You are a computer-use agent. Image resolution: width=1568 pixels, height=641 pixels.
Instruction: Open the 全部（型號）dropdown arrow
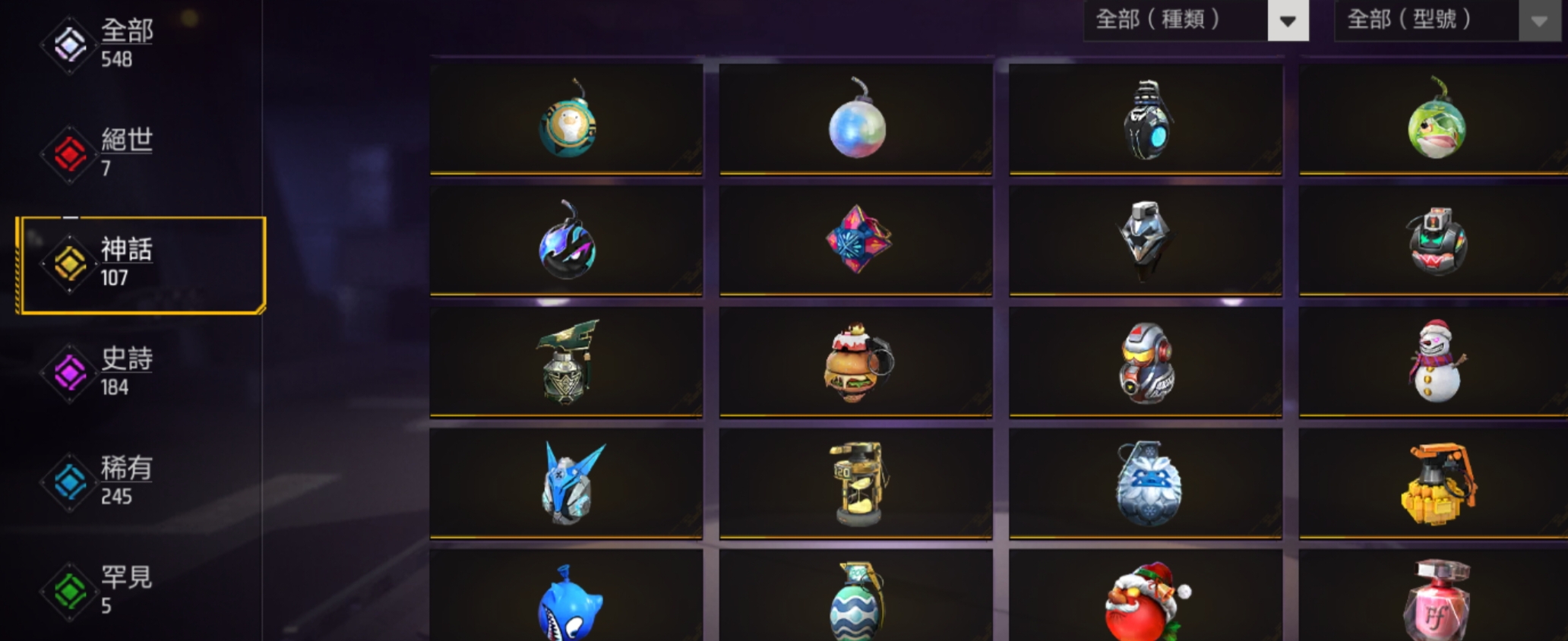point(1539,21)
